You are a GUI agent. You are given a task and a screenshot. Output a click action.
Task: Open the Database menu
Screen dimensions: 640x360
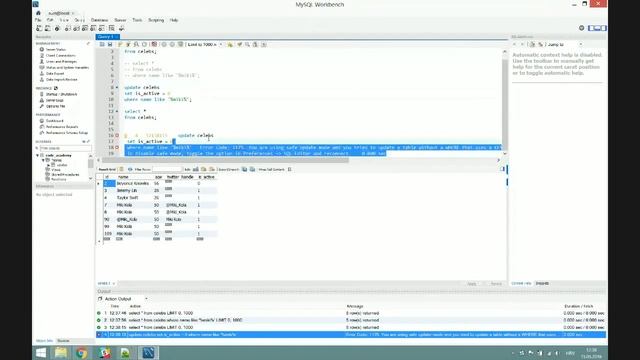(x=99, y=20)
